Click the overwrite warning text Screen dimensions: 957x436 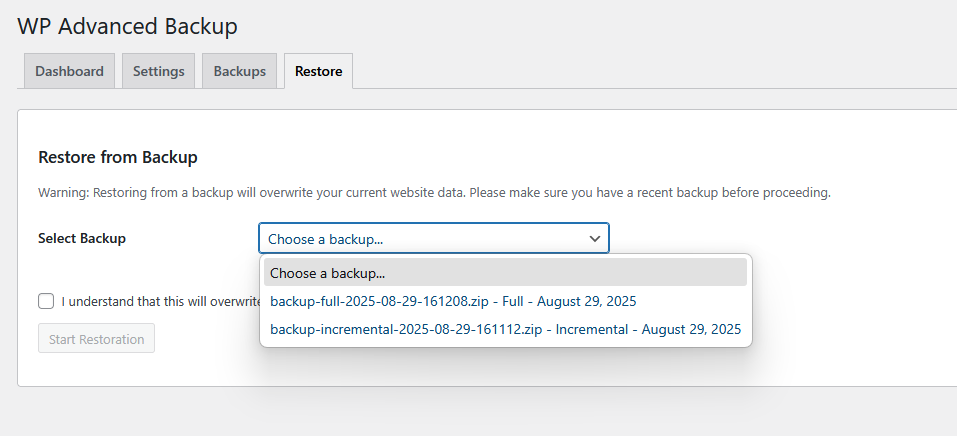435,193
